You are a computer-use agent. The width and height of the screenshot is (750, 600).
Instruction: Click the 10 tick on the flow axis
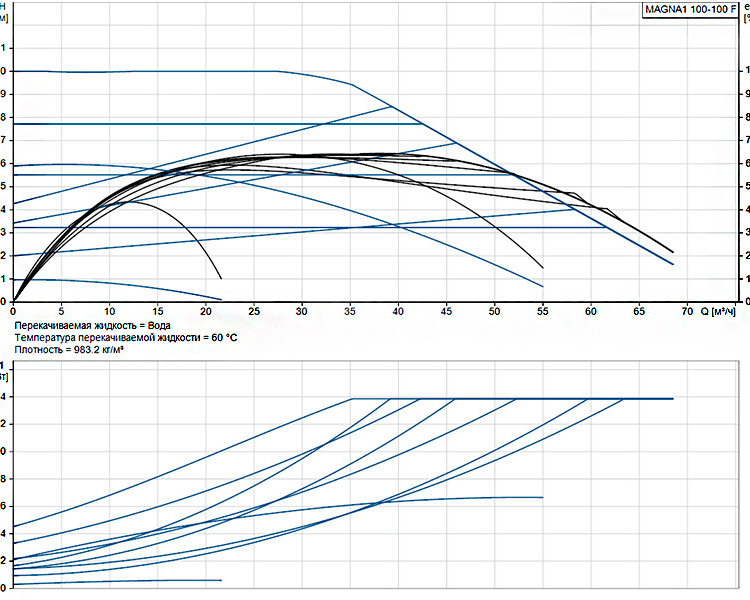[x=110, y=311]
